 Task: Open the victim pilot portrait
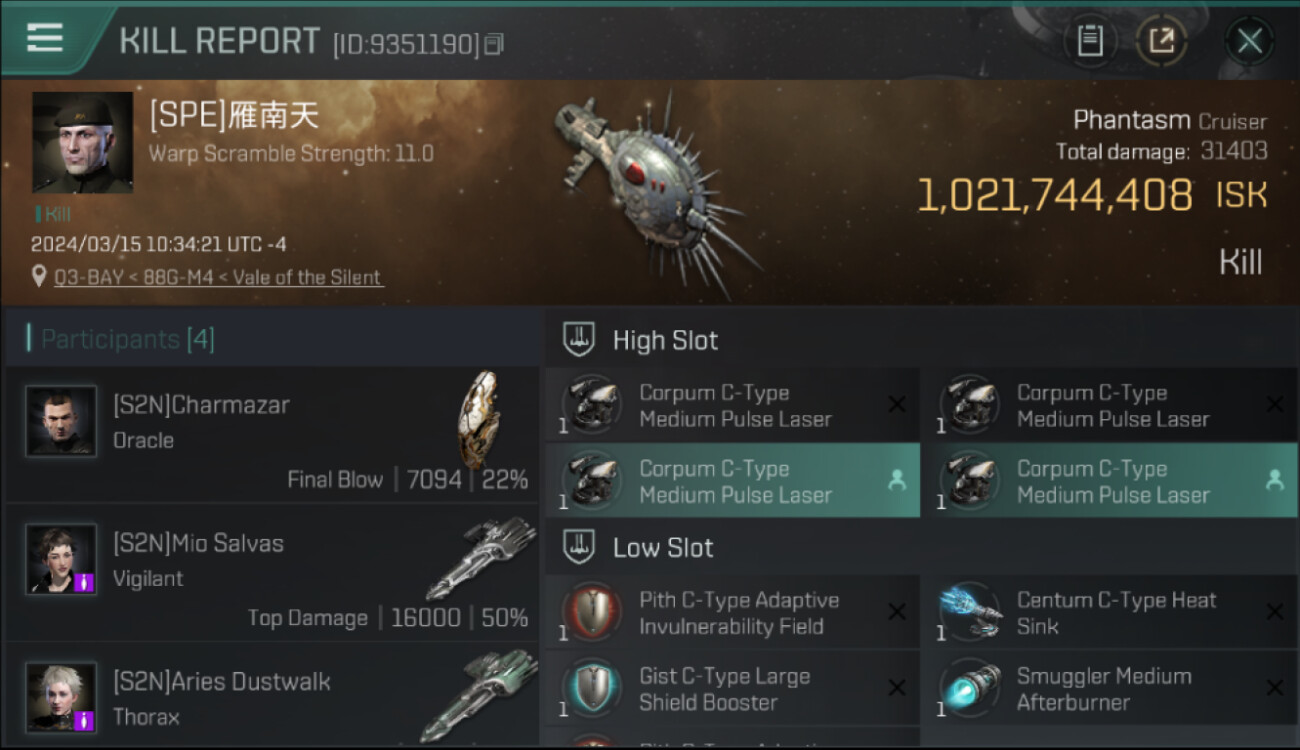tap(82, 143)
